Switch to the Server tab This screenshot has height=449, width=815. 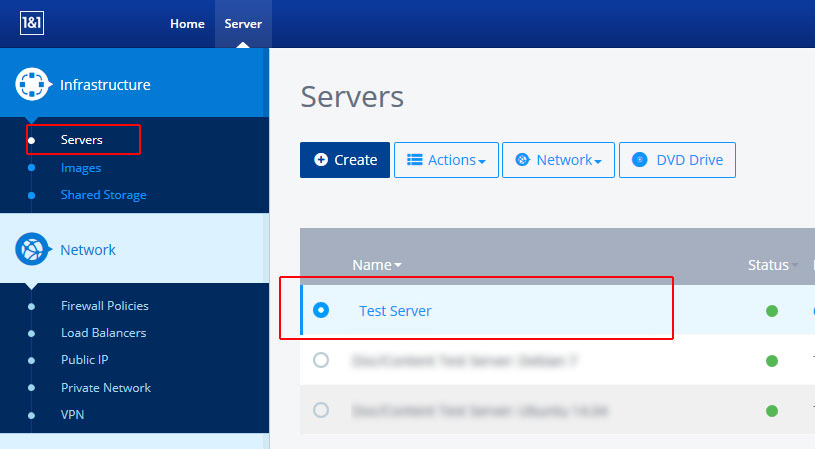[x=243, y=24]
